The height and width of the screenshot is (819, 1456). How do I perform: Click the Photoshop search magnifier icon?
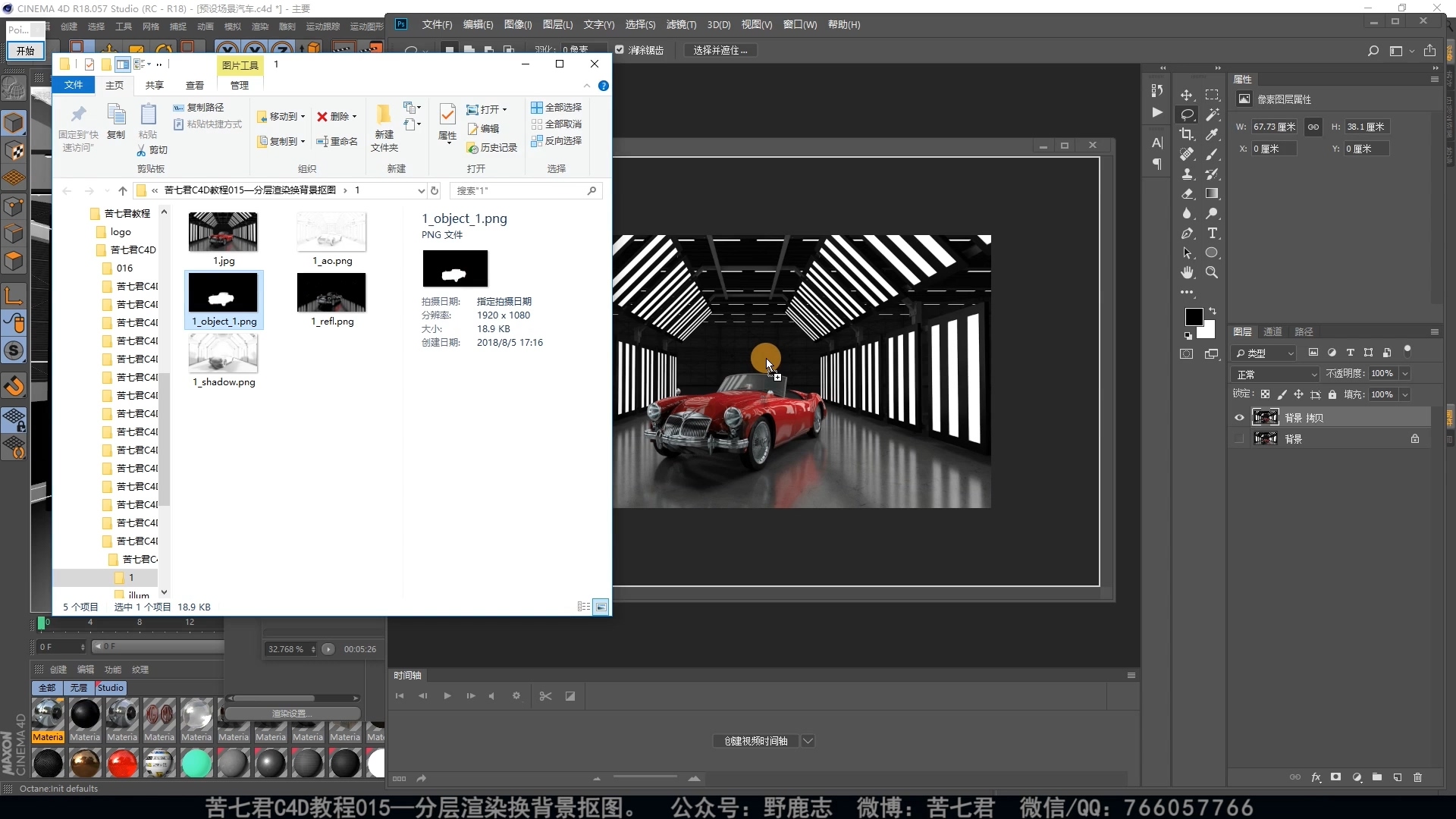click(x=1373, y=51)
